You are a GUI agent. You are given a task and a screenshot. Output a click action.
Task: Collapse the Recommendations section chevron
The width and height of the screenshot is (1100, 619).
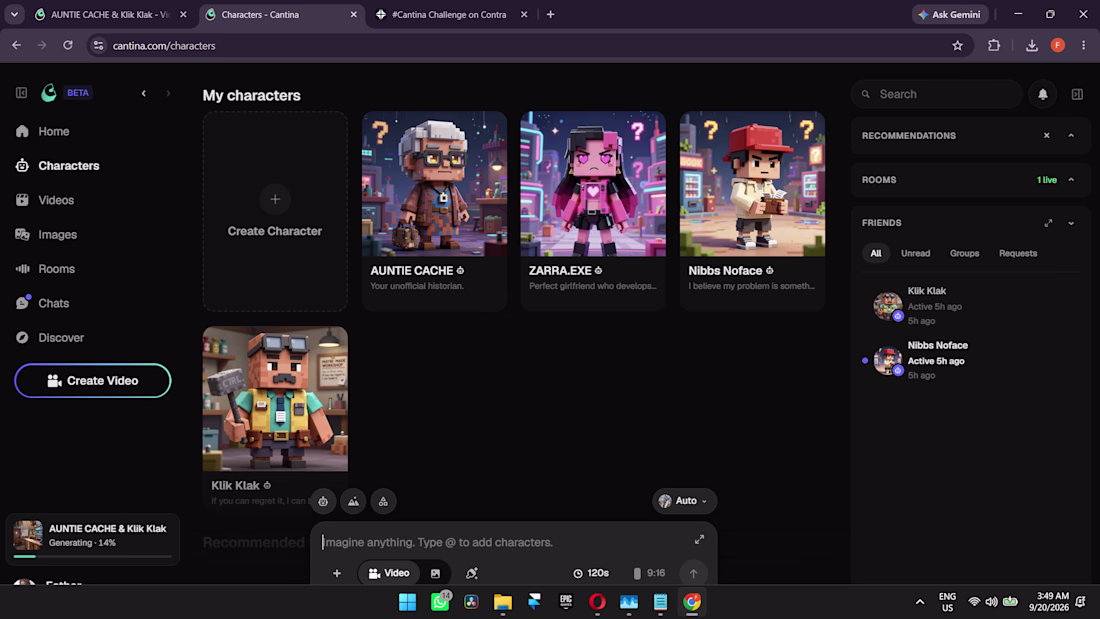pos(1071,135)
